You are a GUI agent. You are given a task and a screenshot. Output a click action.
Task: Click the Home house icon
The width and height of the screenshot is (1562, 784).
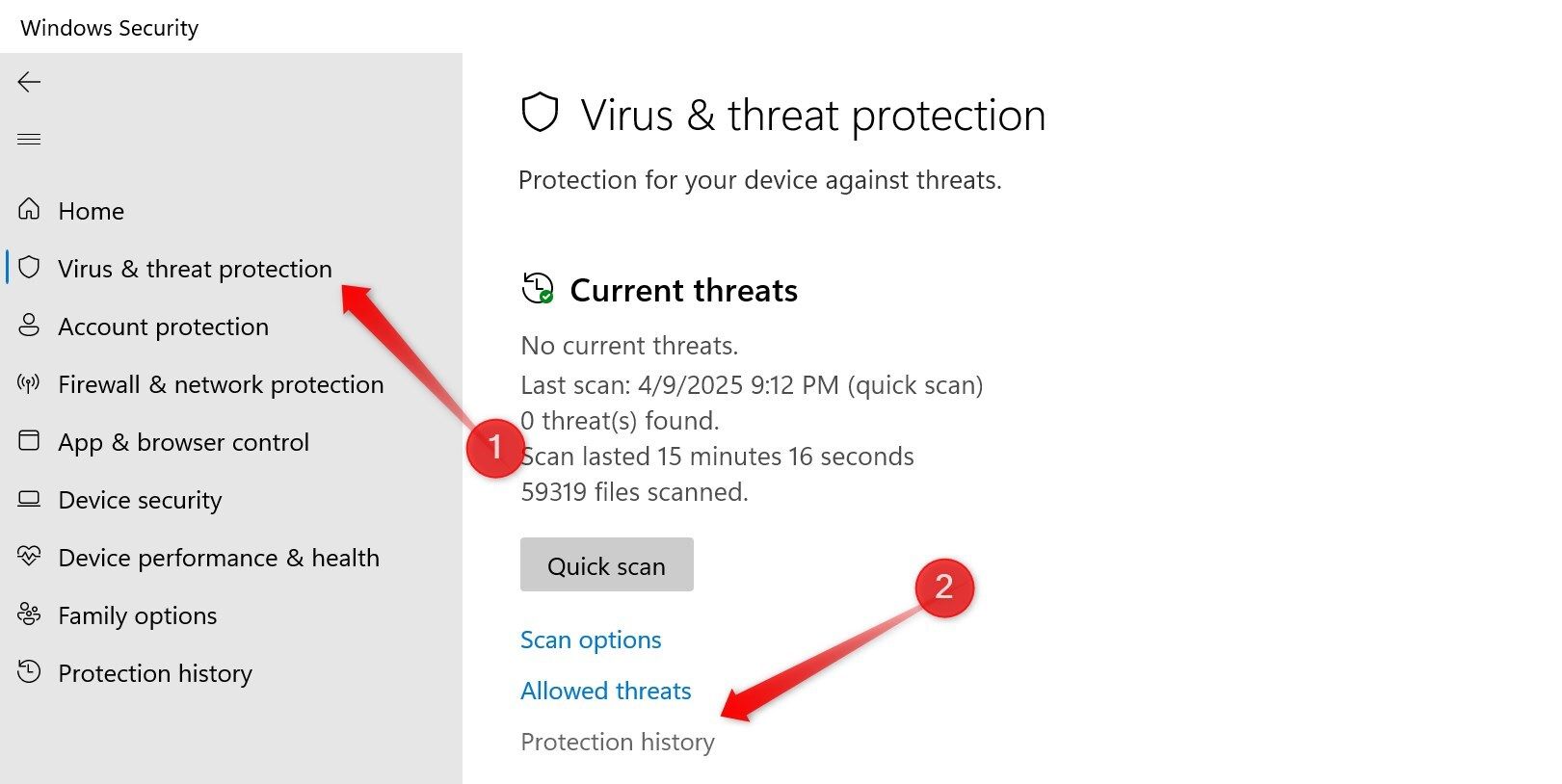29,209
